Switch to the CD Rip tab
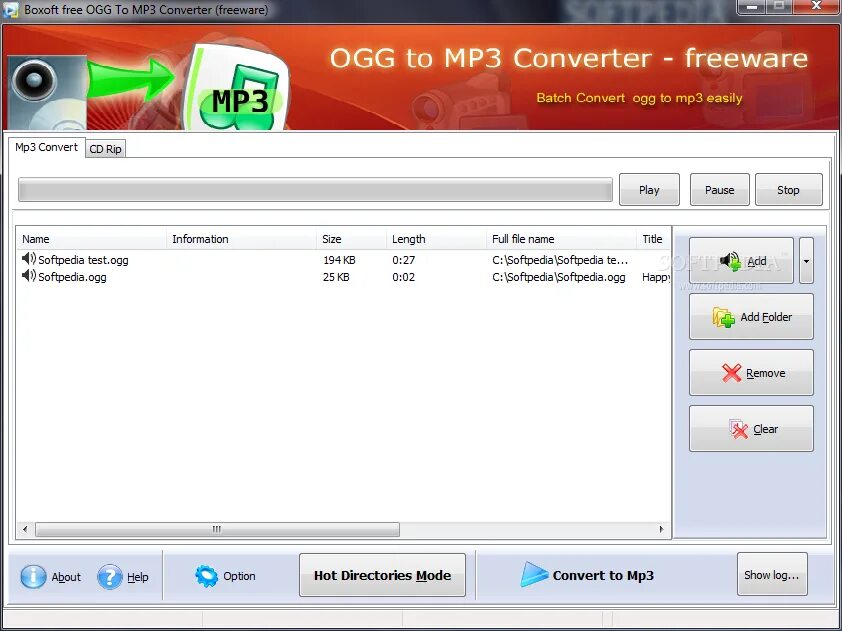The image size is (842, 631). pos(105,149)
